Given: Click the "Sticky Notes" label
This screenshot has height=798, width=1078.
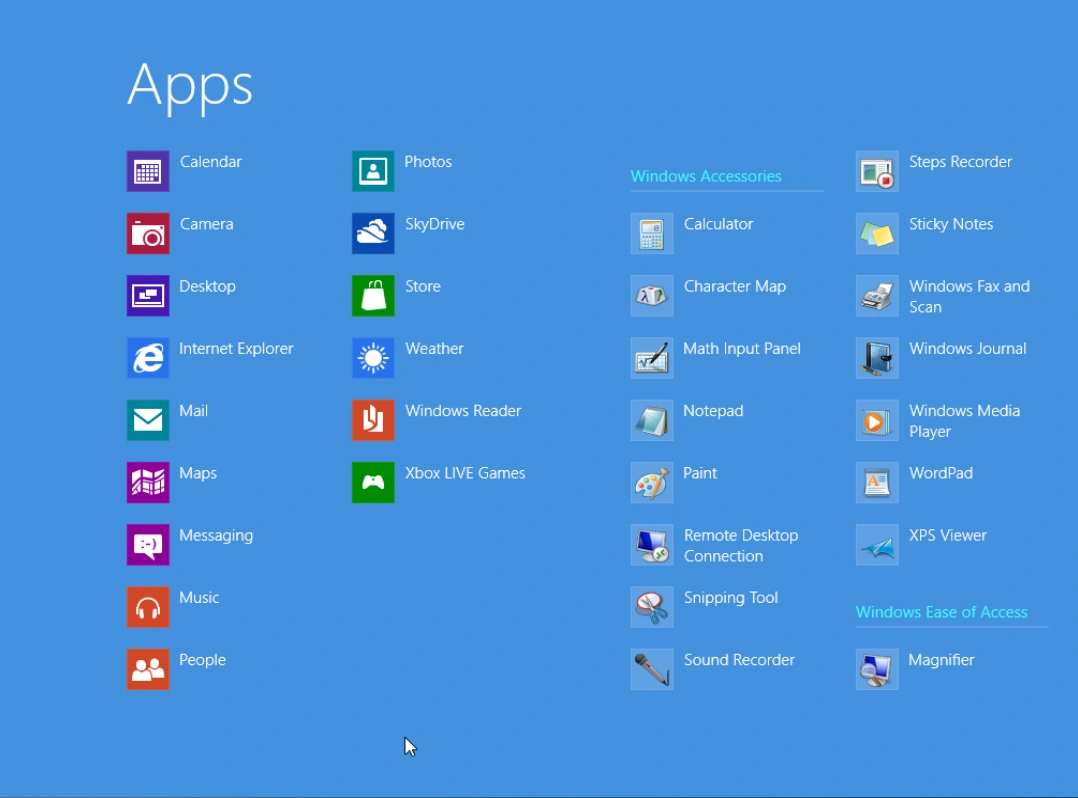Looking at the screenshot, I should point(951,225).
